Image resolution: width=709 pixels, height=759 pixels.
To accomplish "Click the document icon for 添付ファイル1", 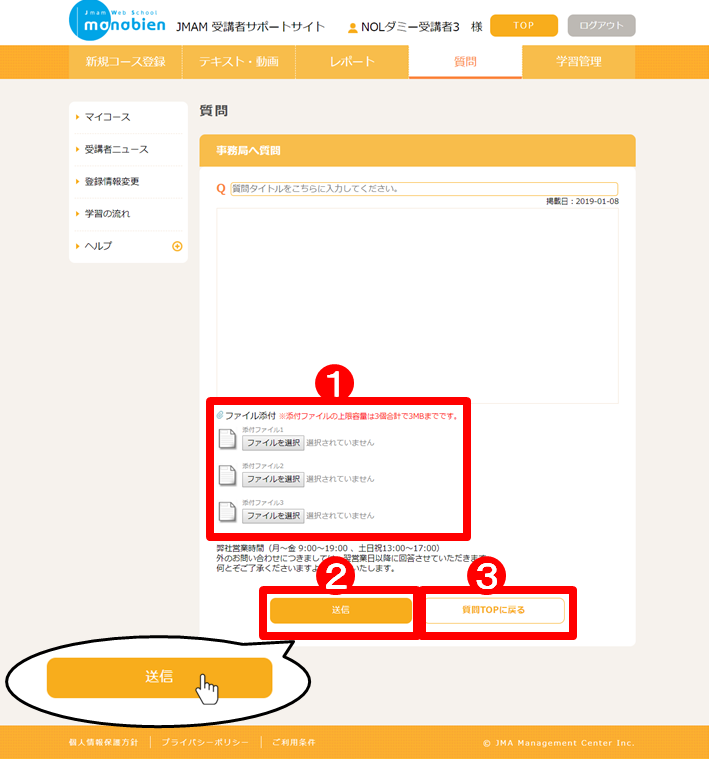I will 227,440.
